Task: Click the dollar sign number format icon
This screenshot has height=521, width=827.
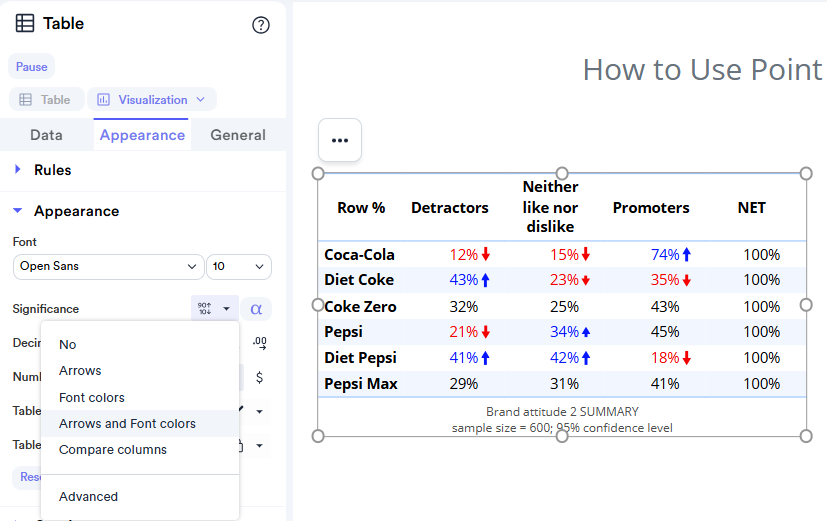Action: [x=259, y=377]
